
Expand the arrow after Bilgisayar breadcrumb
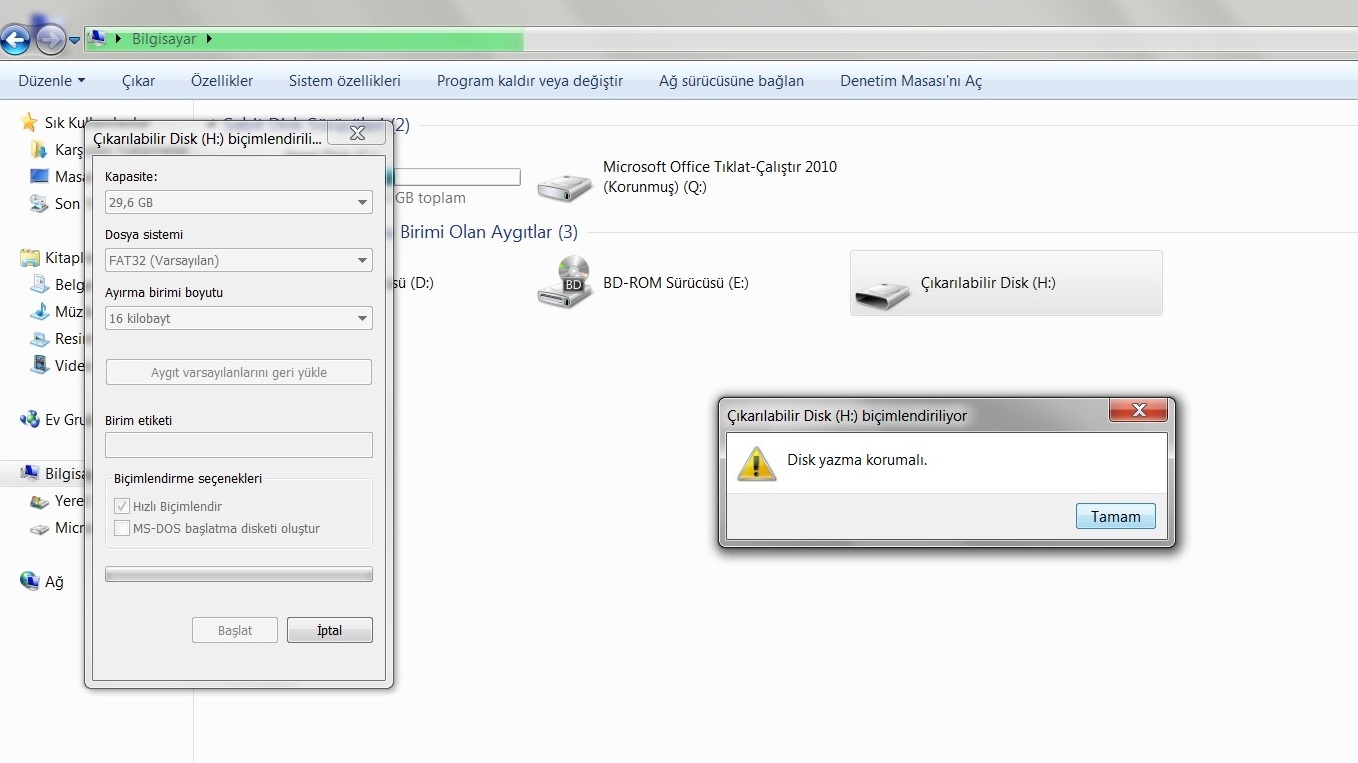(x=210, y=39)
